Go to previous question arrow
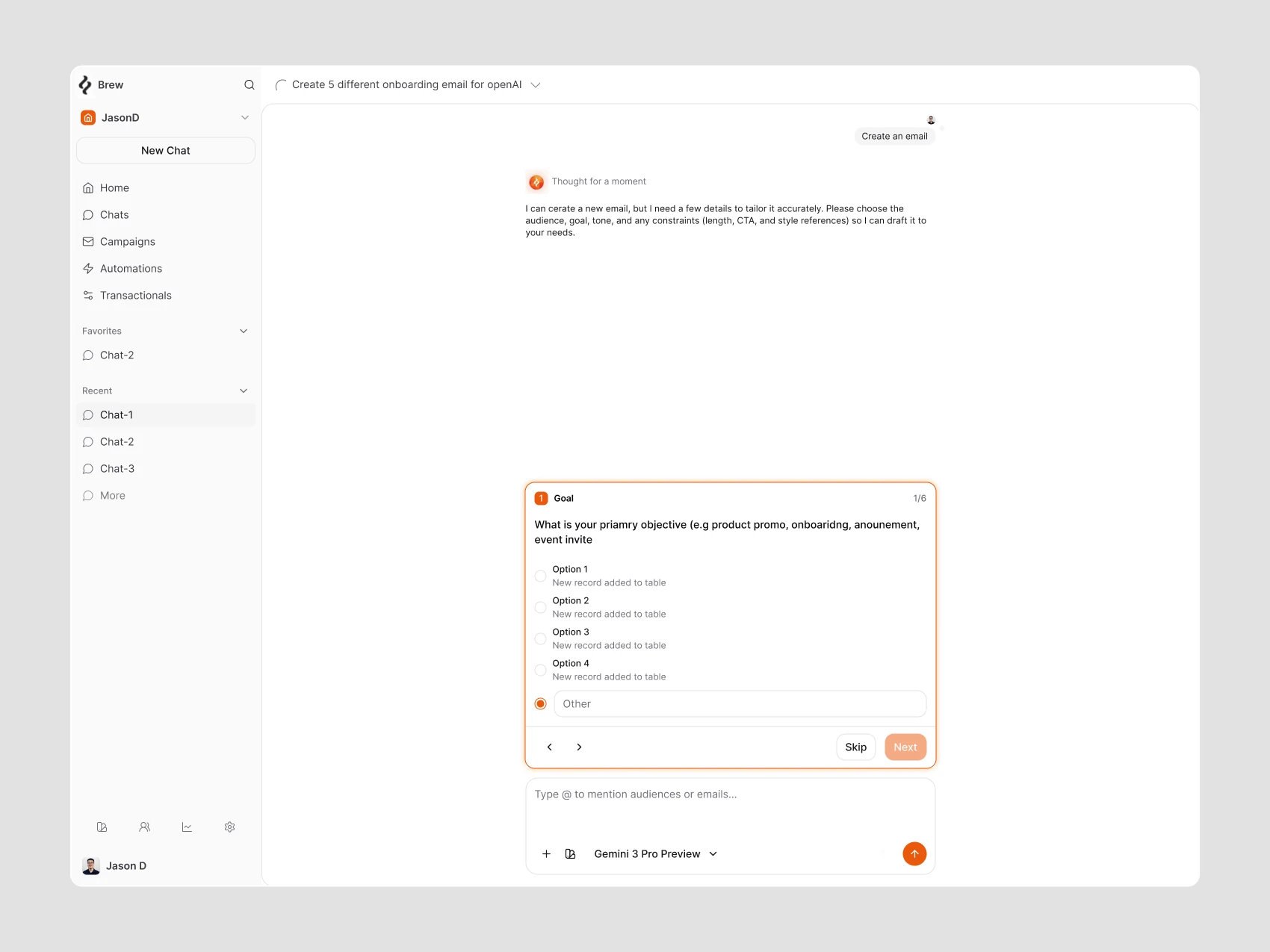1270x952 pixels. (550, 747)
